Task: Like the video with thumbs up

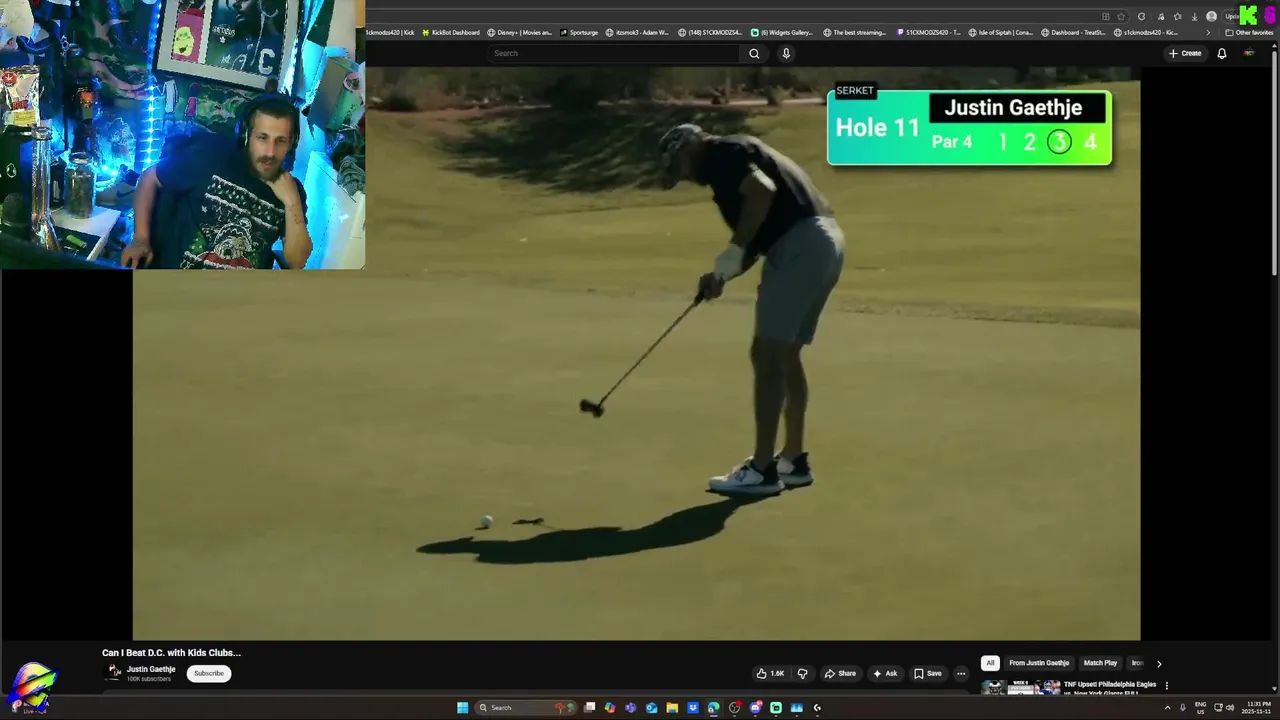Action: coord(771,673)
